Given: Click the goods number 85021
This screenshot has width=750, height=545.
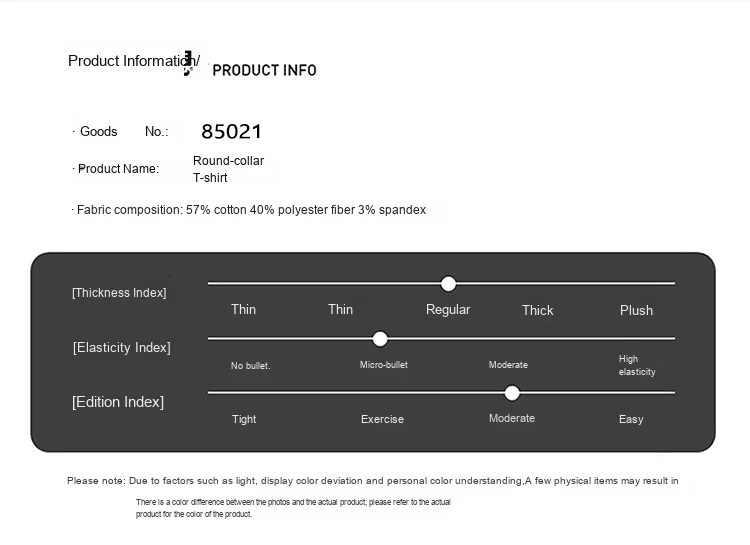Looking at the screenshot, I should point(231,131).
